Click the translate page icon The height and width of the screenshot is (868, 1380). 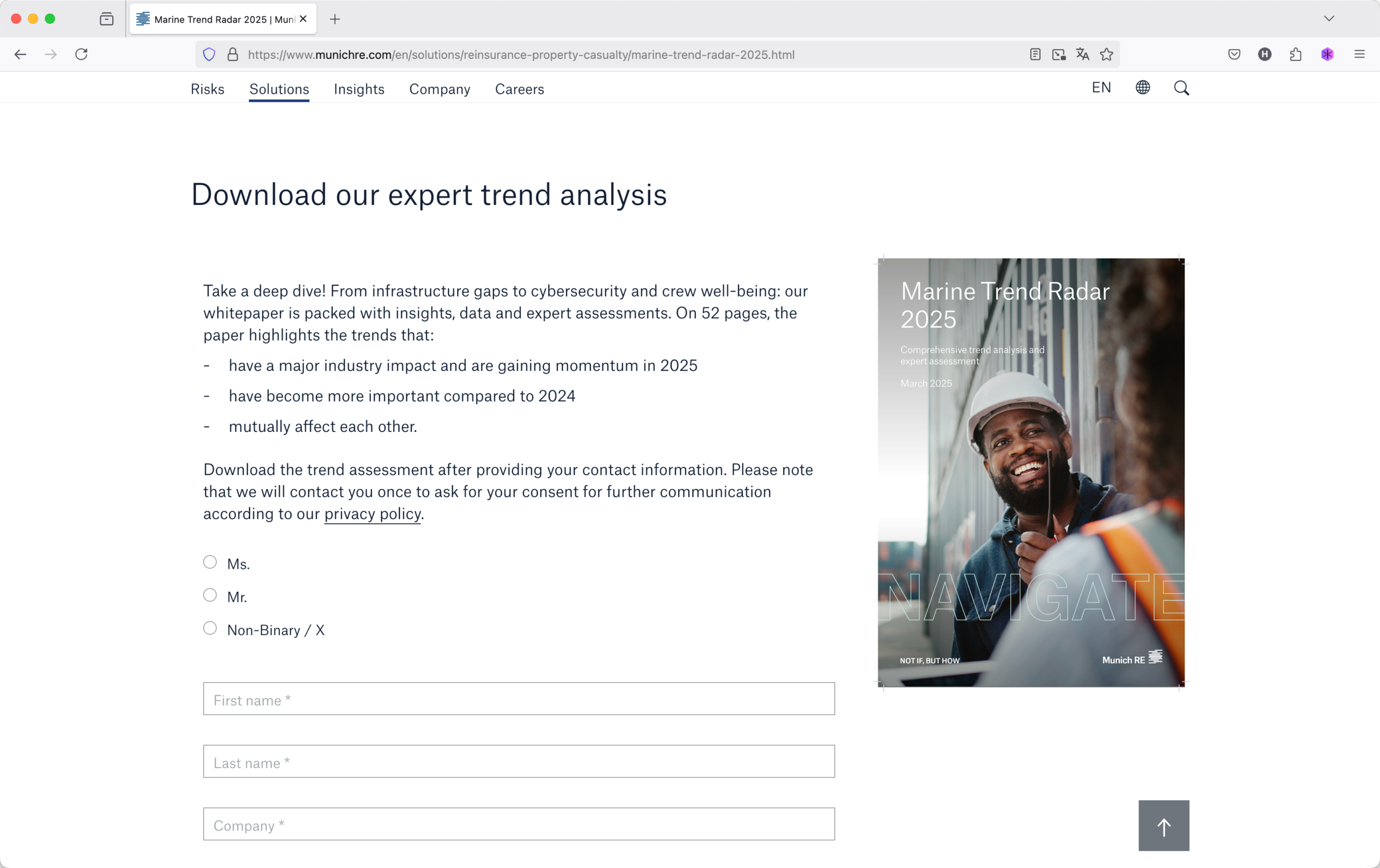point(1082,54)
